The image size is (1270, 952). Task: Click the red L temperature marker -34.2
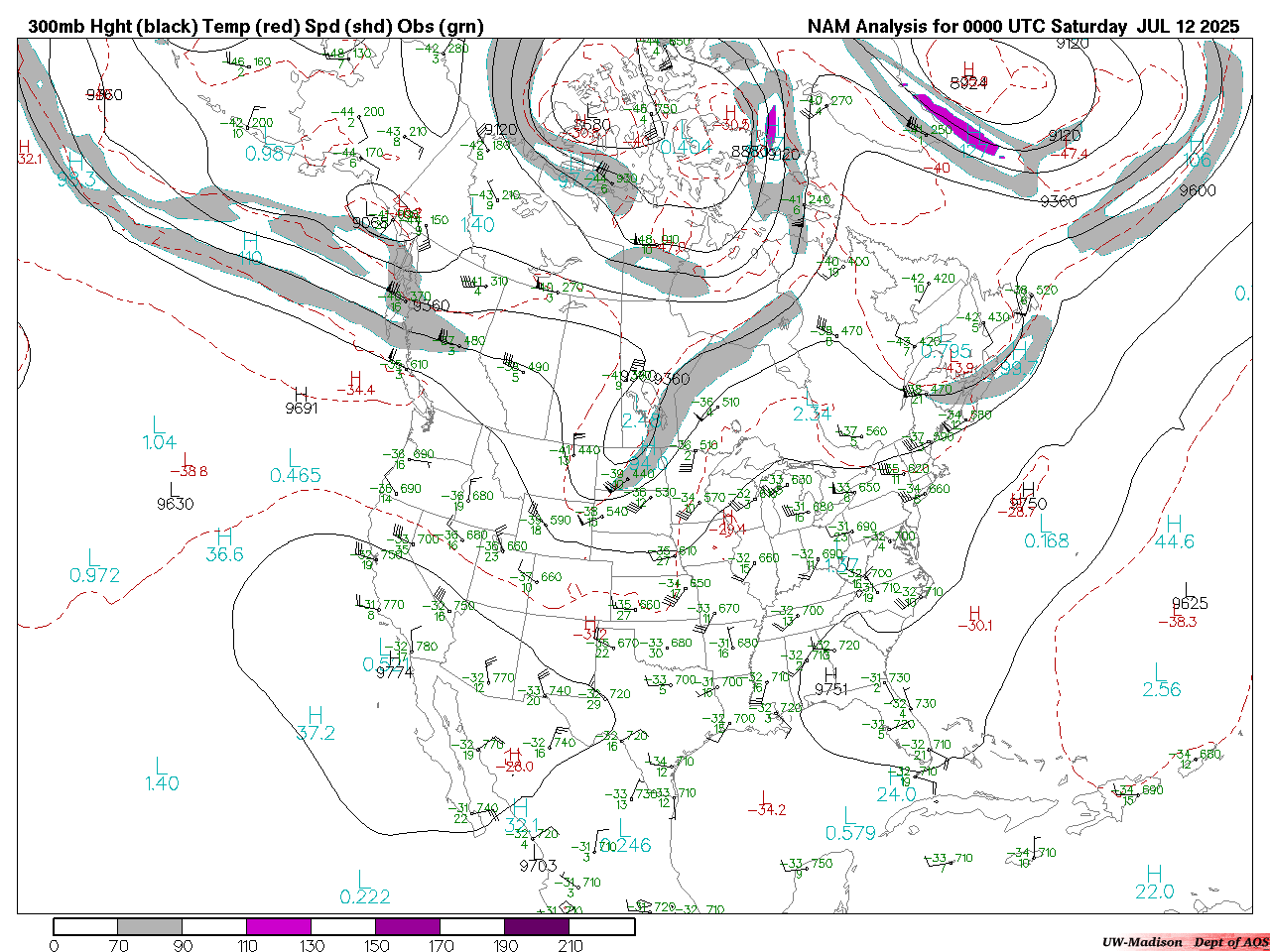coord(763,797)
